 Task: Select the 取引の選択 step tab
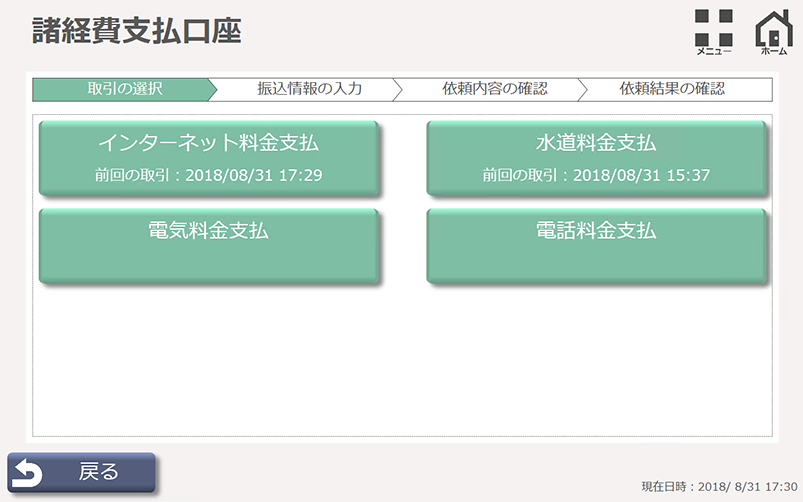(124, 89)
